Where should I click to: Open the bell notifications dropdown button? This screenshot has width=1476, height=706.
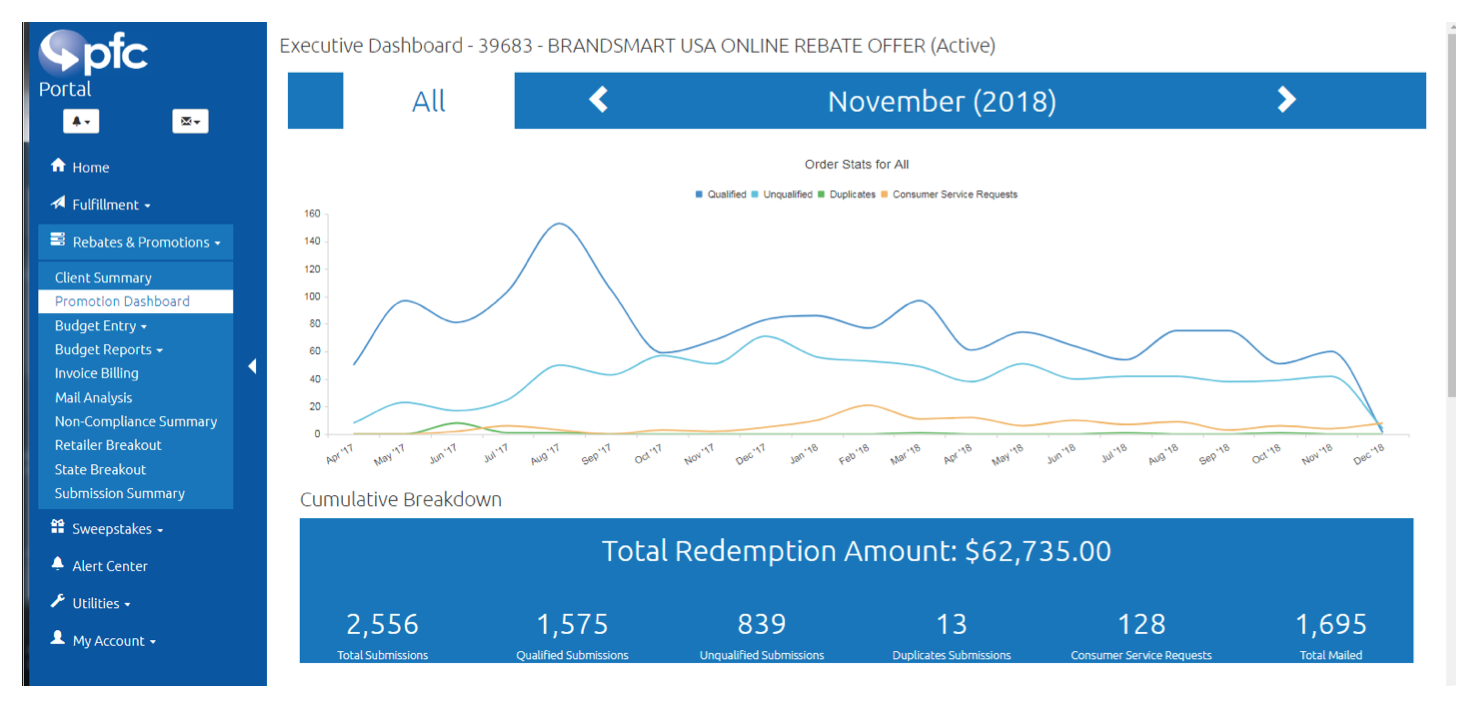click(81, 121)
